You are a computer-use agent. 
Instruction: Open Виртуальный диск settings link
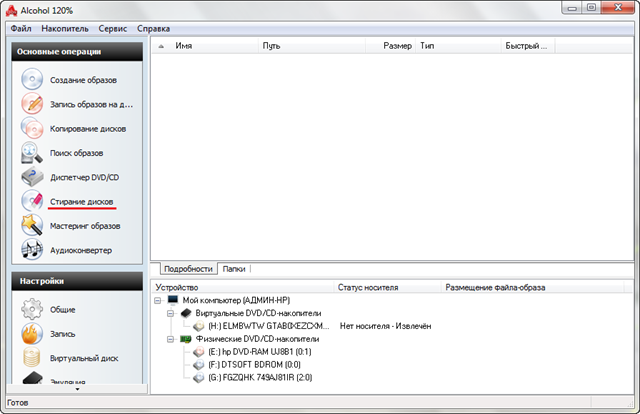(84, 358)
